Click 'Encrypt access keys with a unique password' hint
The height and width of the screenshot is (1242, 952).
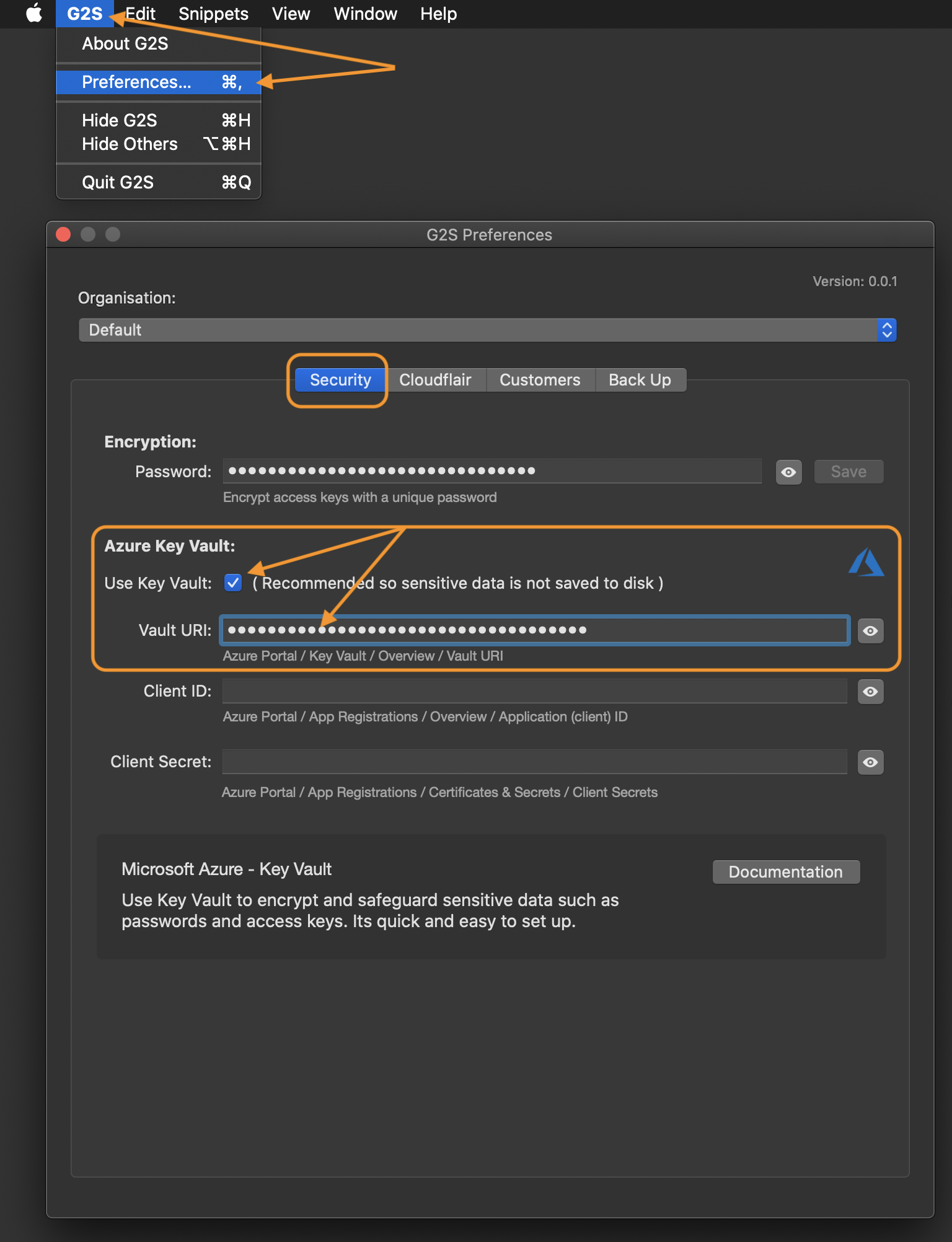point(359,497)
